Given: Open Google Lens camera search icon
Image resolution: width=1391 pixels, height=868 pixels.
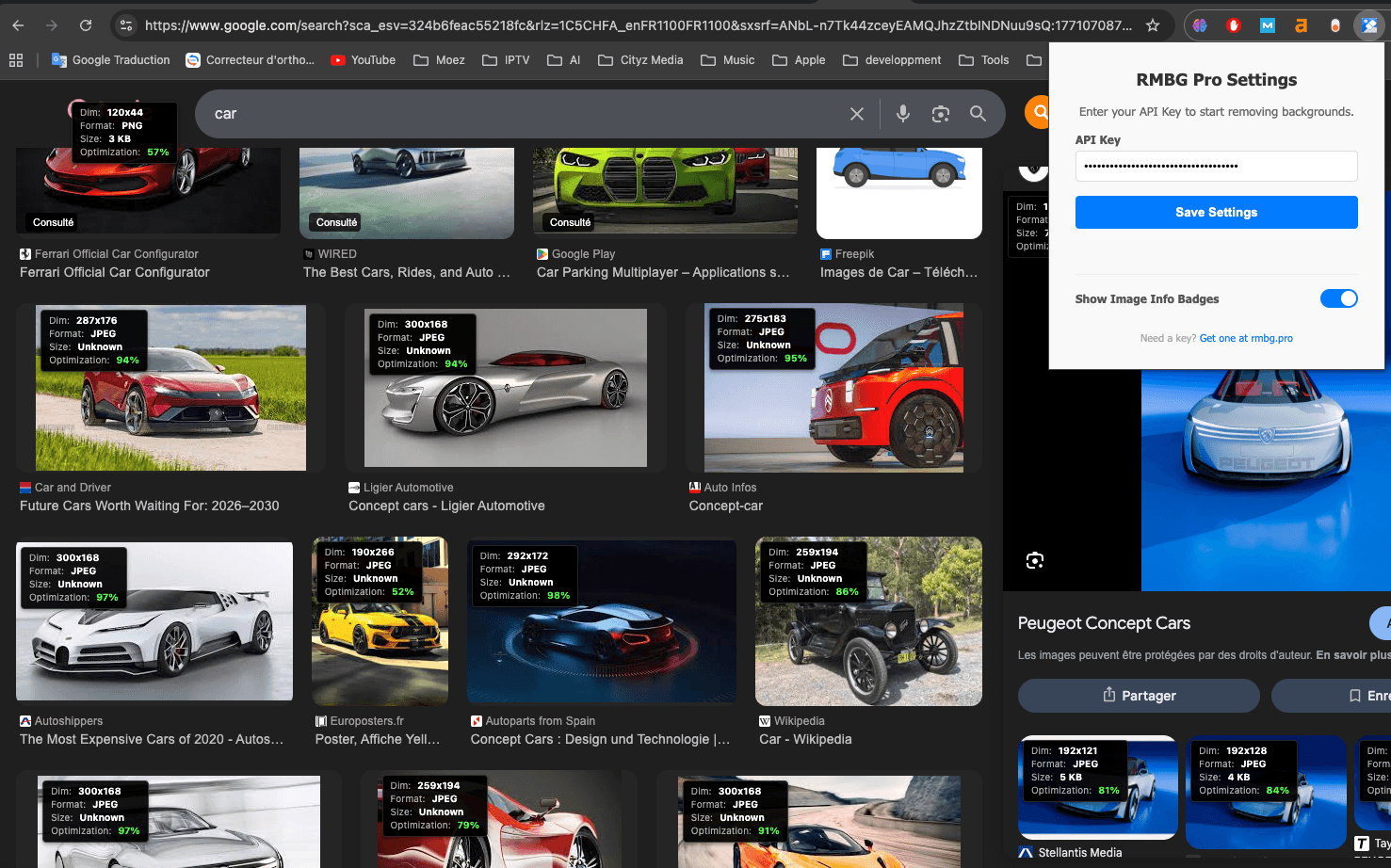Looking at the screenshot, I should click(940, 113).
